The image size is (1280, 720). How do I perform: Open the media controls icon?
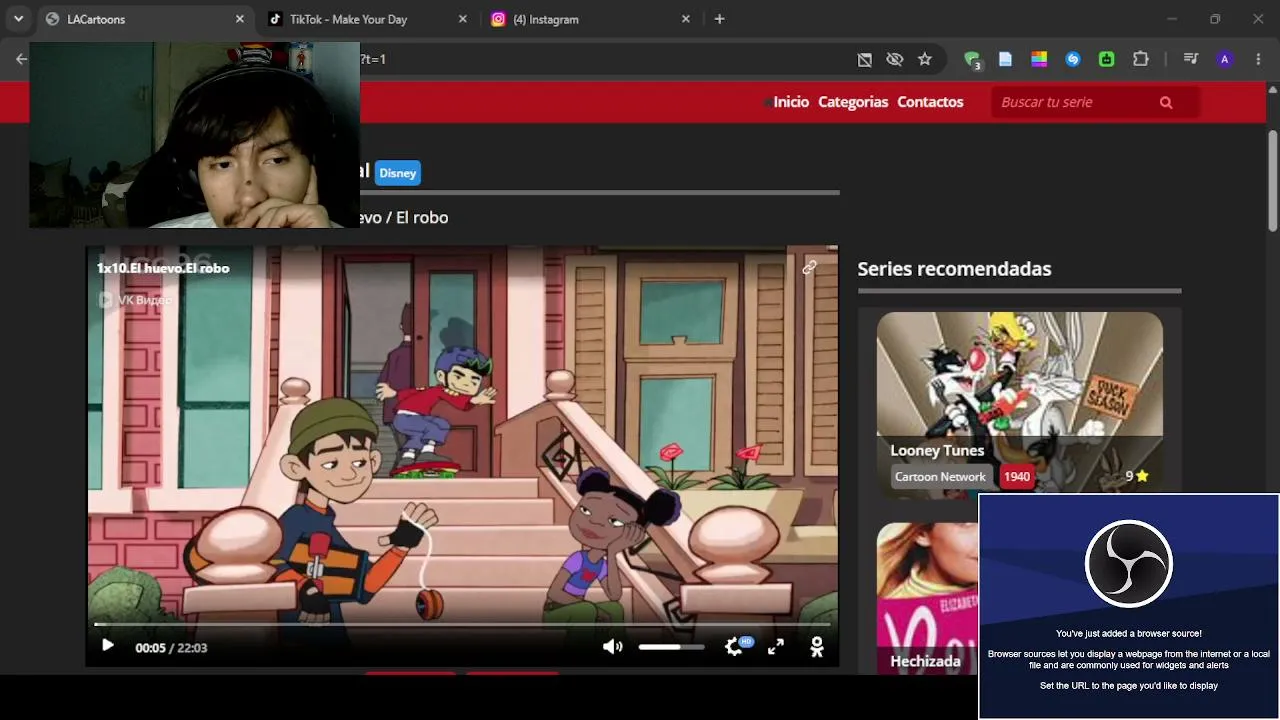(1191, 59)
